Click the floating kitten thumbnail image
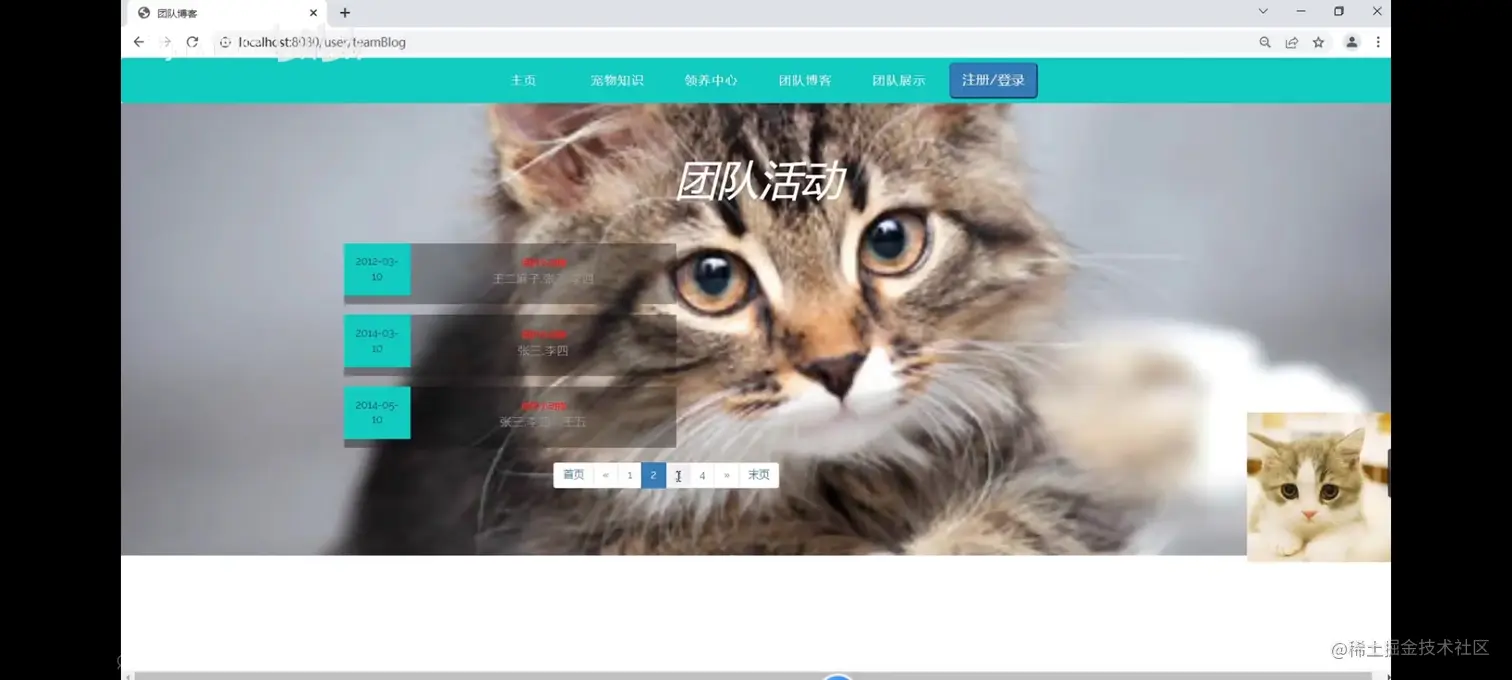The height and width of the screenshot is (680, 1512). 1318,487
